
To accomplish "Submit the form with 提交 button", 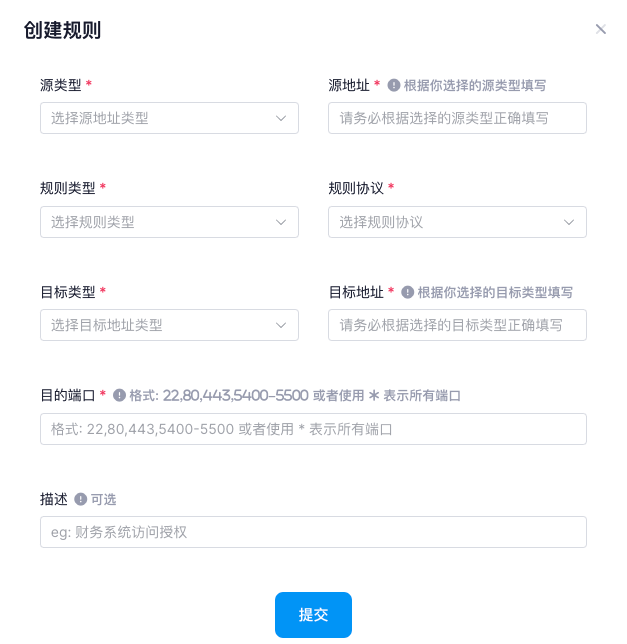I will coord(313,615).
